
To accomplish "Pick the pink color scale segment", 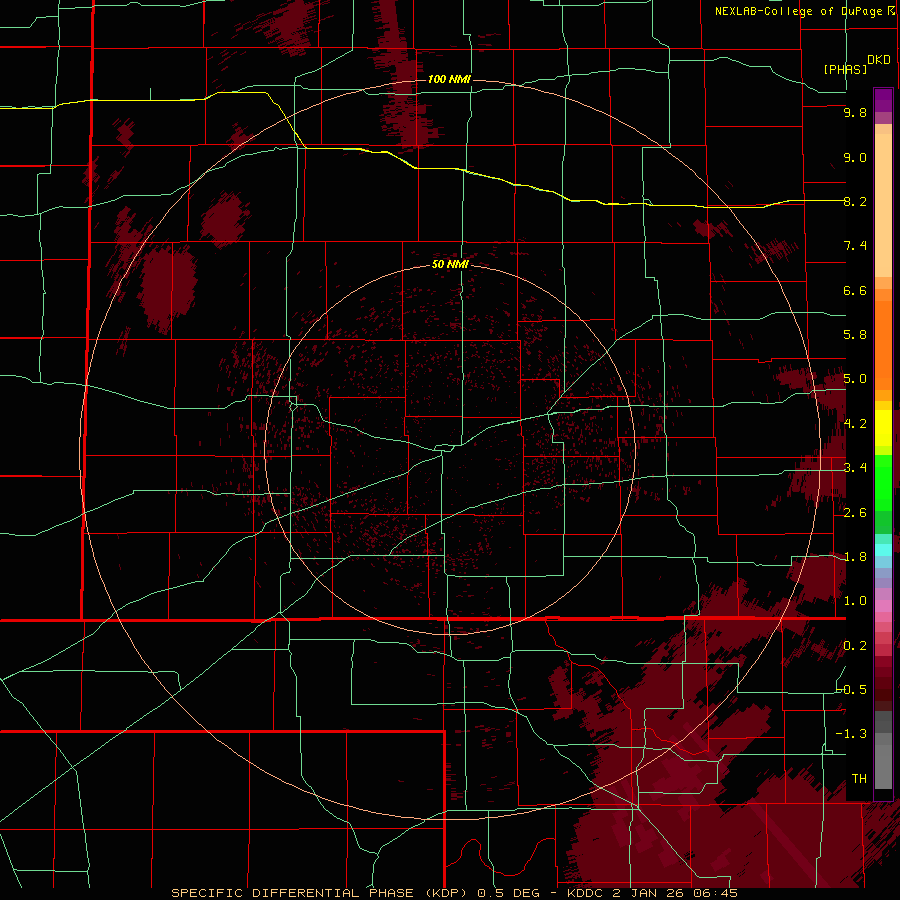I will click(x=883, y=606).
